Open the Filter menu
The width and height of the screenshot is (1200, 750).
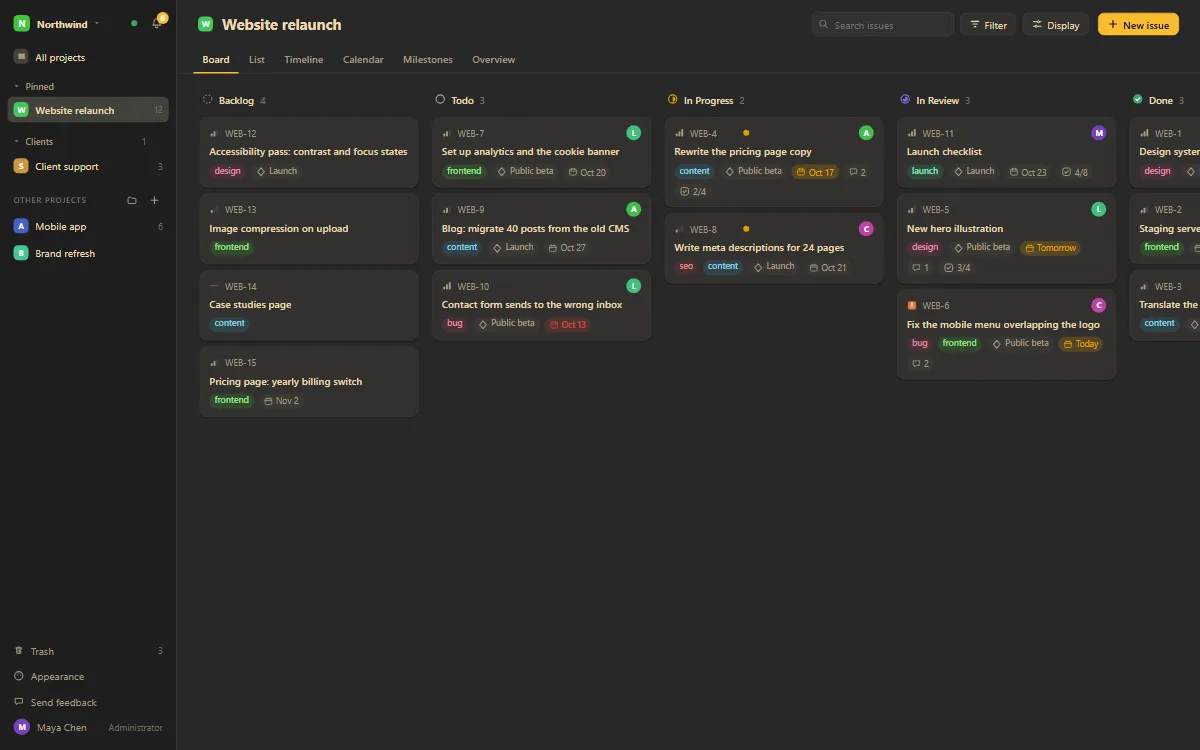(988, 25)
